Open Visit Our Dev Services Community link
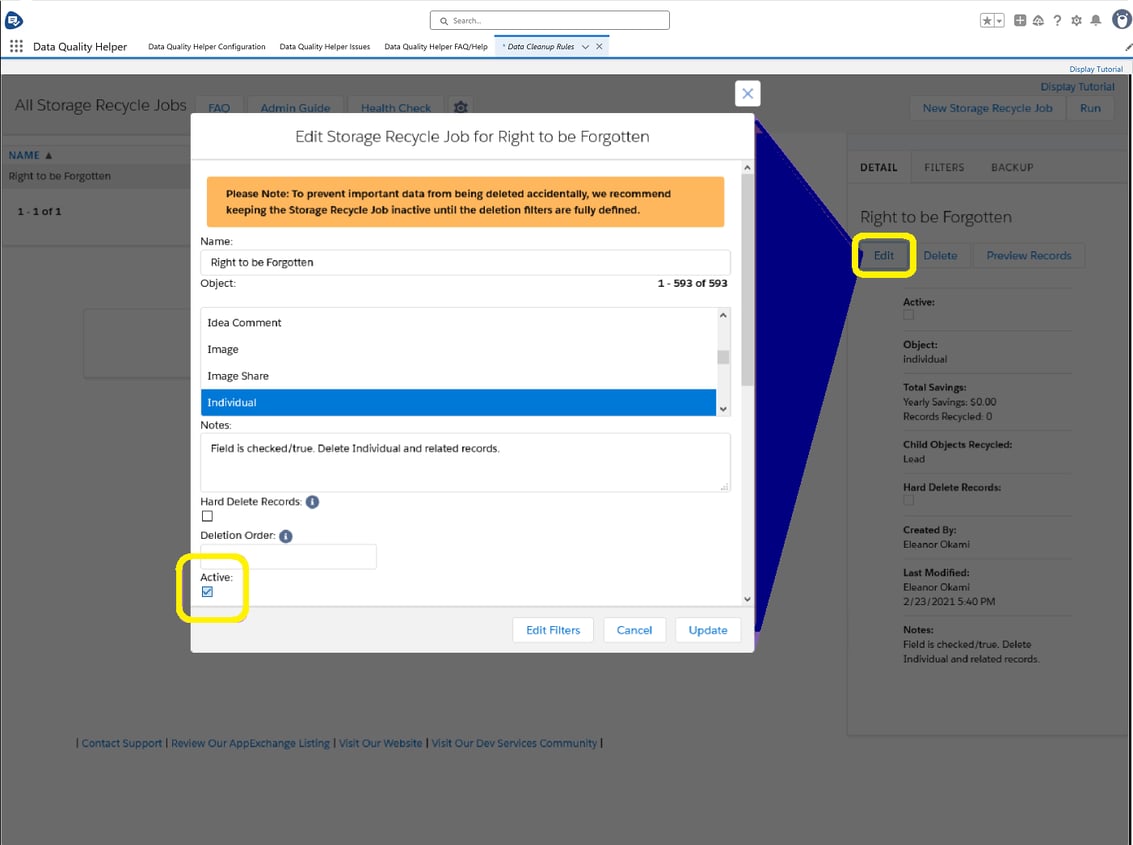Screen dimensions: 1133x845 point(514,743)
